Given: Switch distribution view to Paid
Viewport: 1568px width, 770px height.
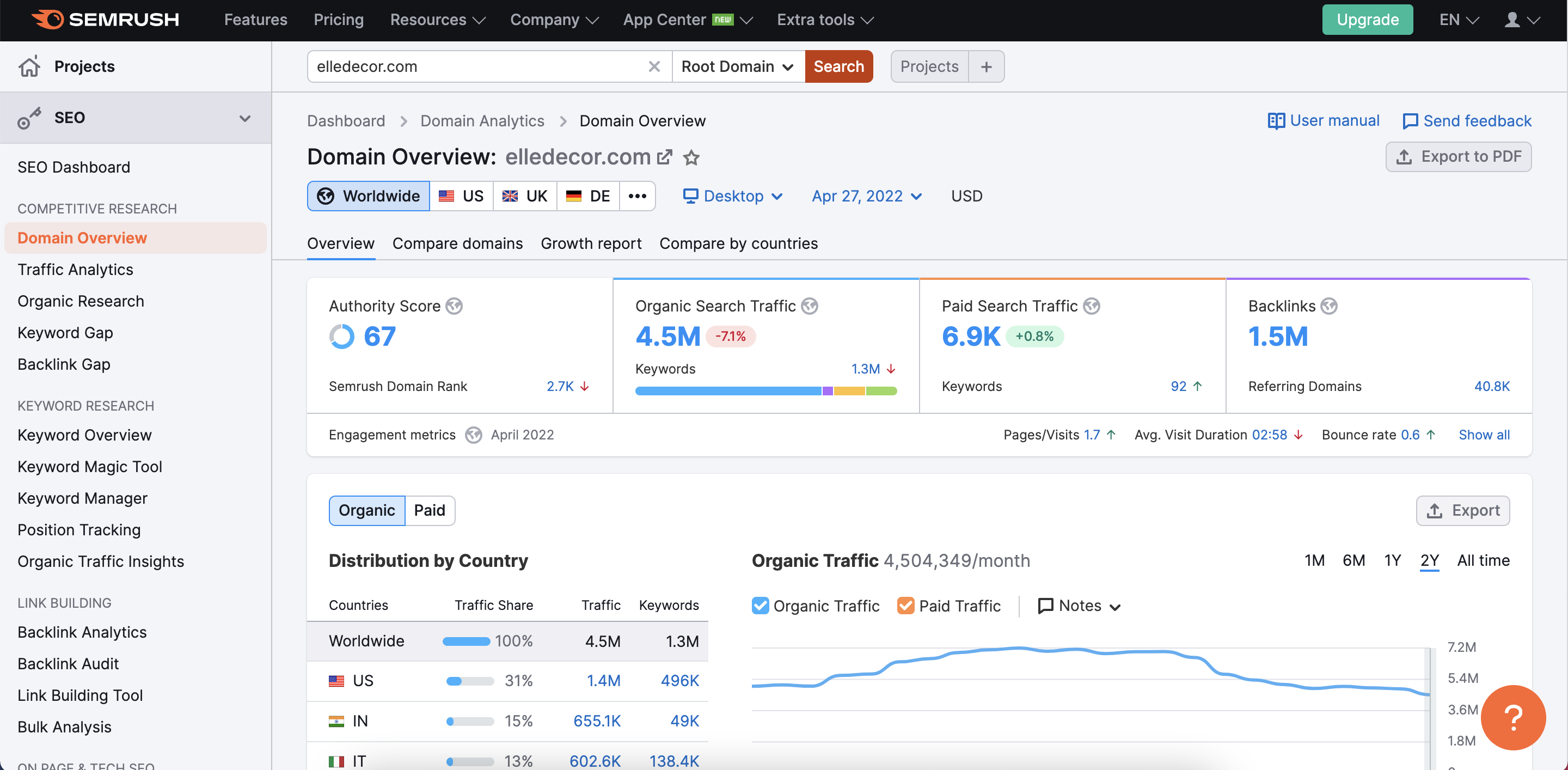Looking at the screenshot, I should click(x=430, y=510).
